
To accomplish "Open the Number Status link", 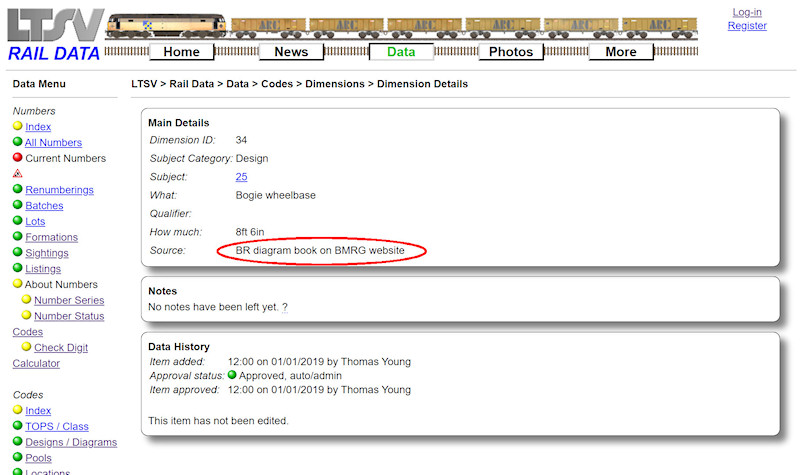I will tap(69, 316).
